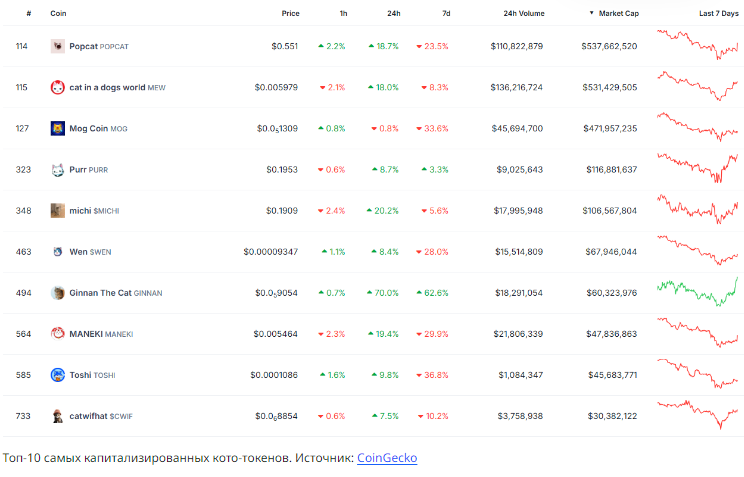Viewport: 744px width, 477px height.
Task: Sort by 24h Volume column header
Action: click(x=524, y=13)
